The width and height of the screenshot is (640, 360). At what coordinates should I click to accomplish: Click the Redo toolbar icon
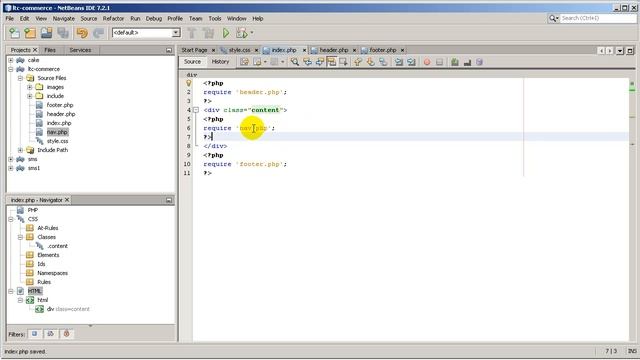[98, 33]
